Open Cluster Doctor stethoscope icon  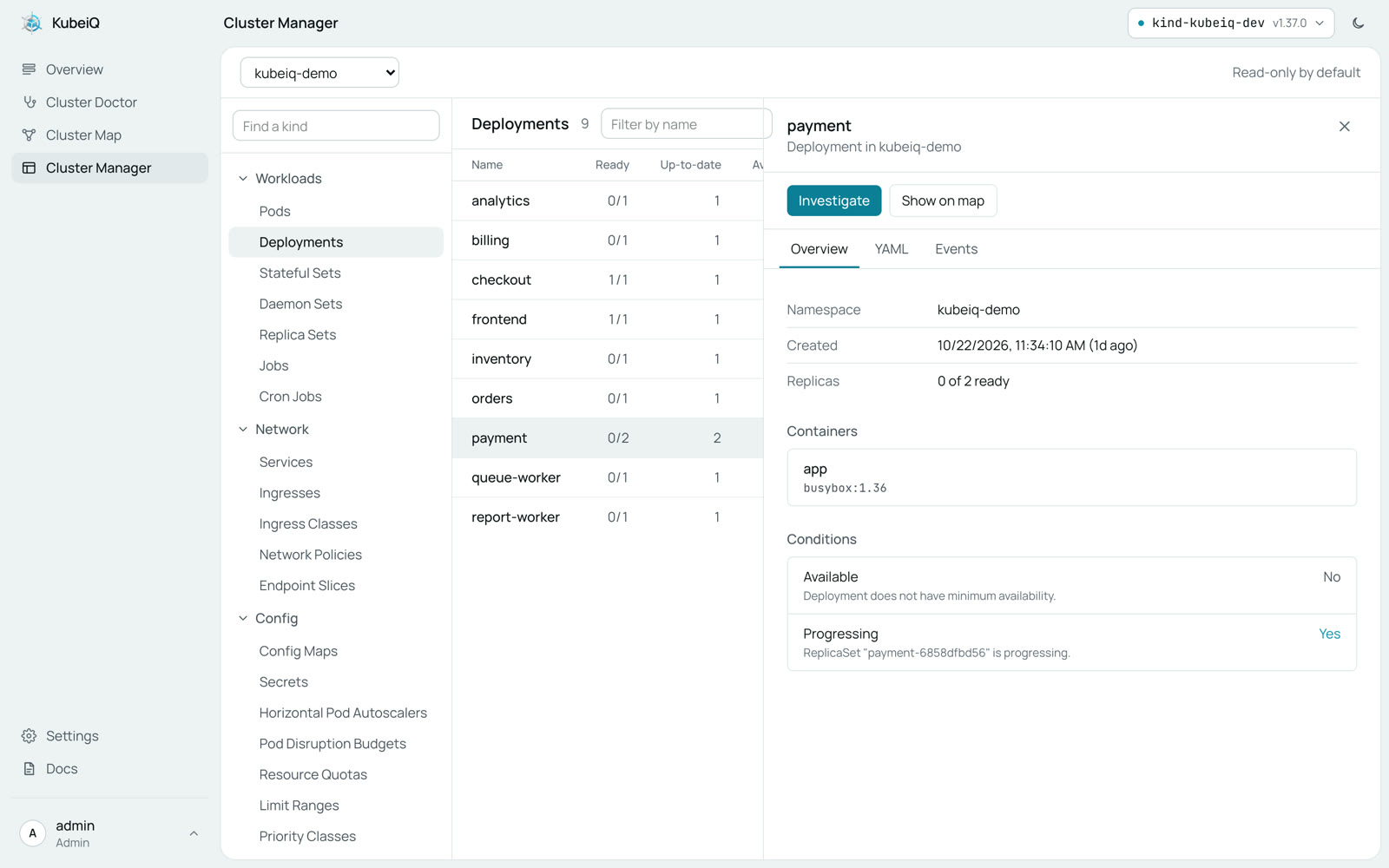click(30, 102)
